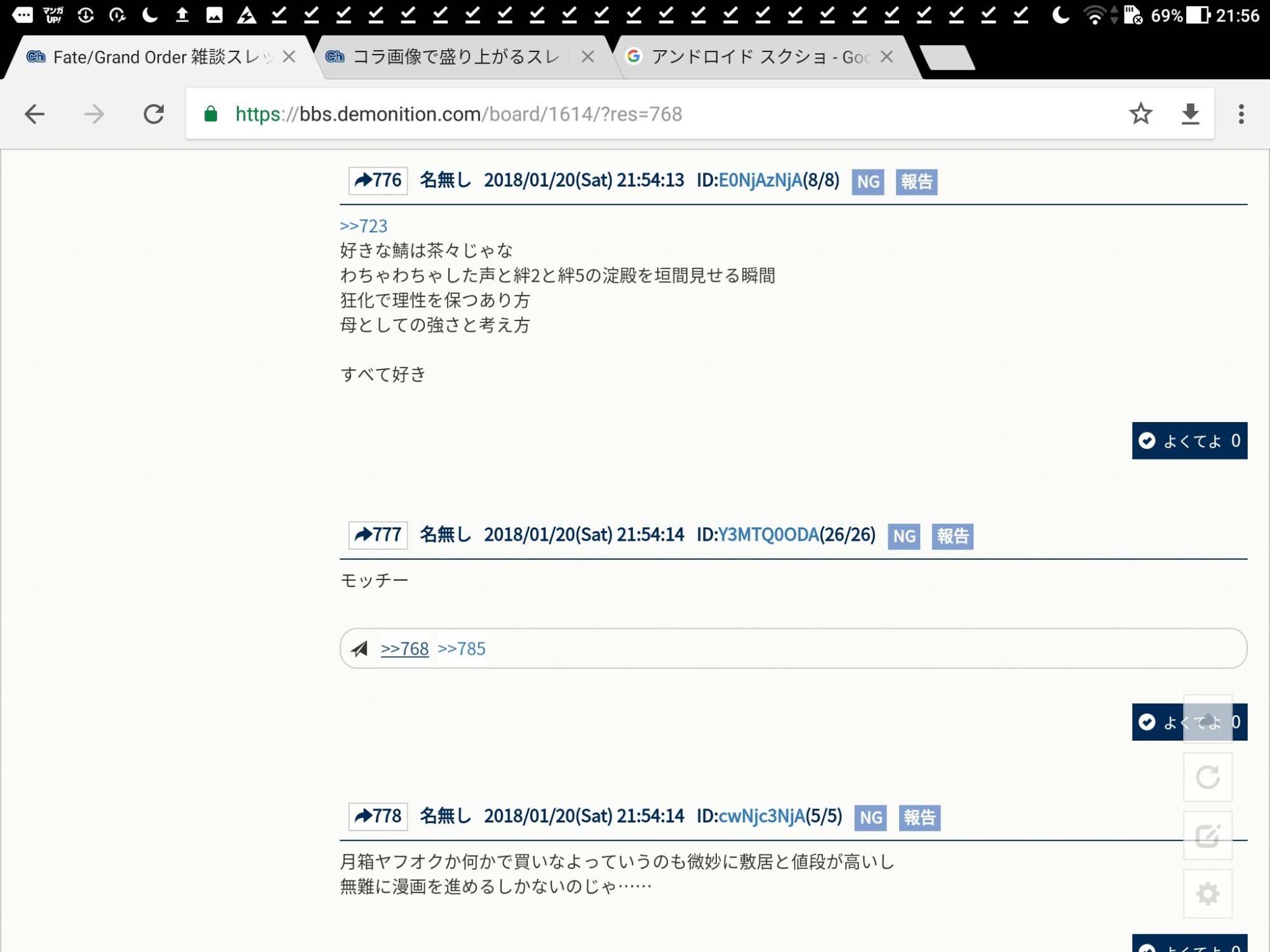Screen dimensions: 1270x952
Task: Toggle NG for post 776
Action: tap(867, 182)
